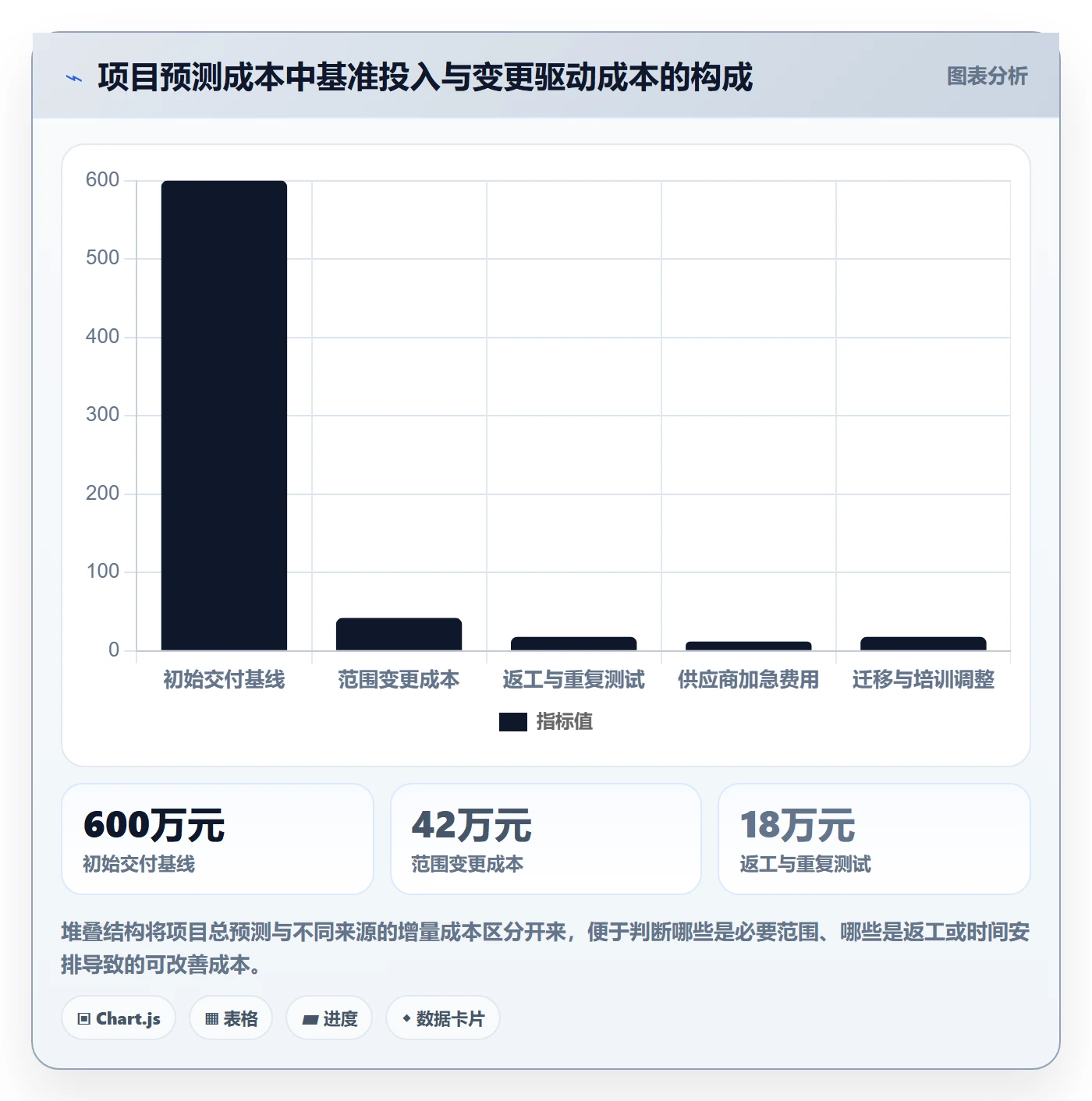1092x1101 pixels.
Task: Click the 200 y-axis tick label
Action: (102, 494)
